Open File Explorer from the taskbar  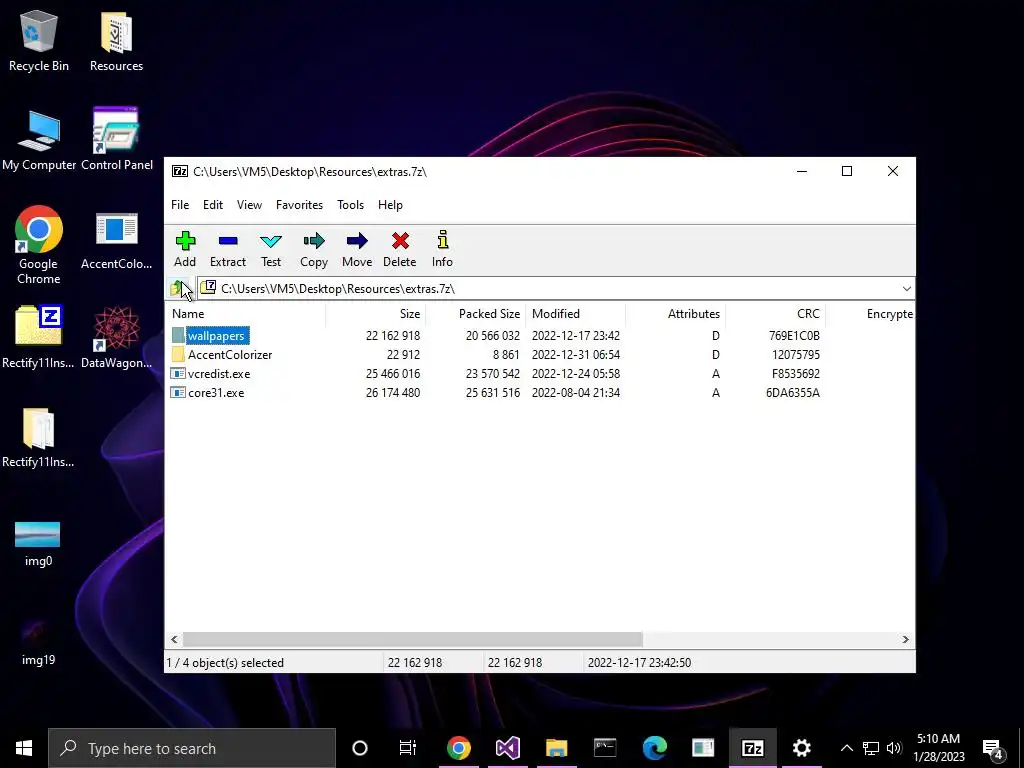pyautogui.click(x=556, y=748)
